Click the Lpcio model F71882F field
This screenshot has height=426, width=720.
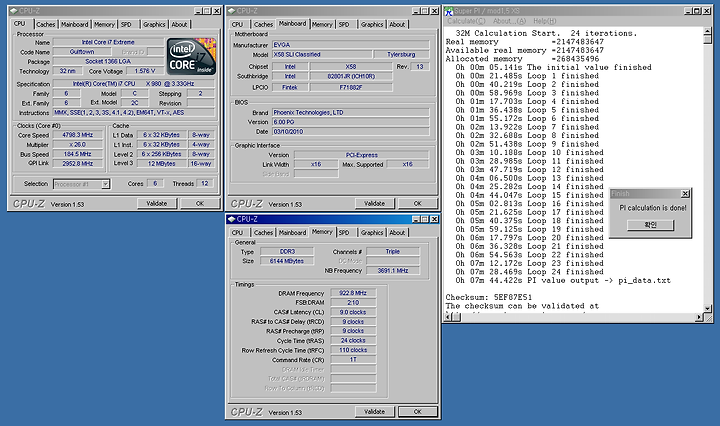351,87
